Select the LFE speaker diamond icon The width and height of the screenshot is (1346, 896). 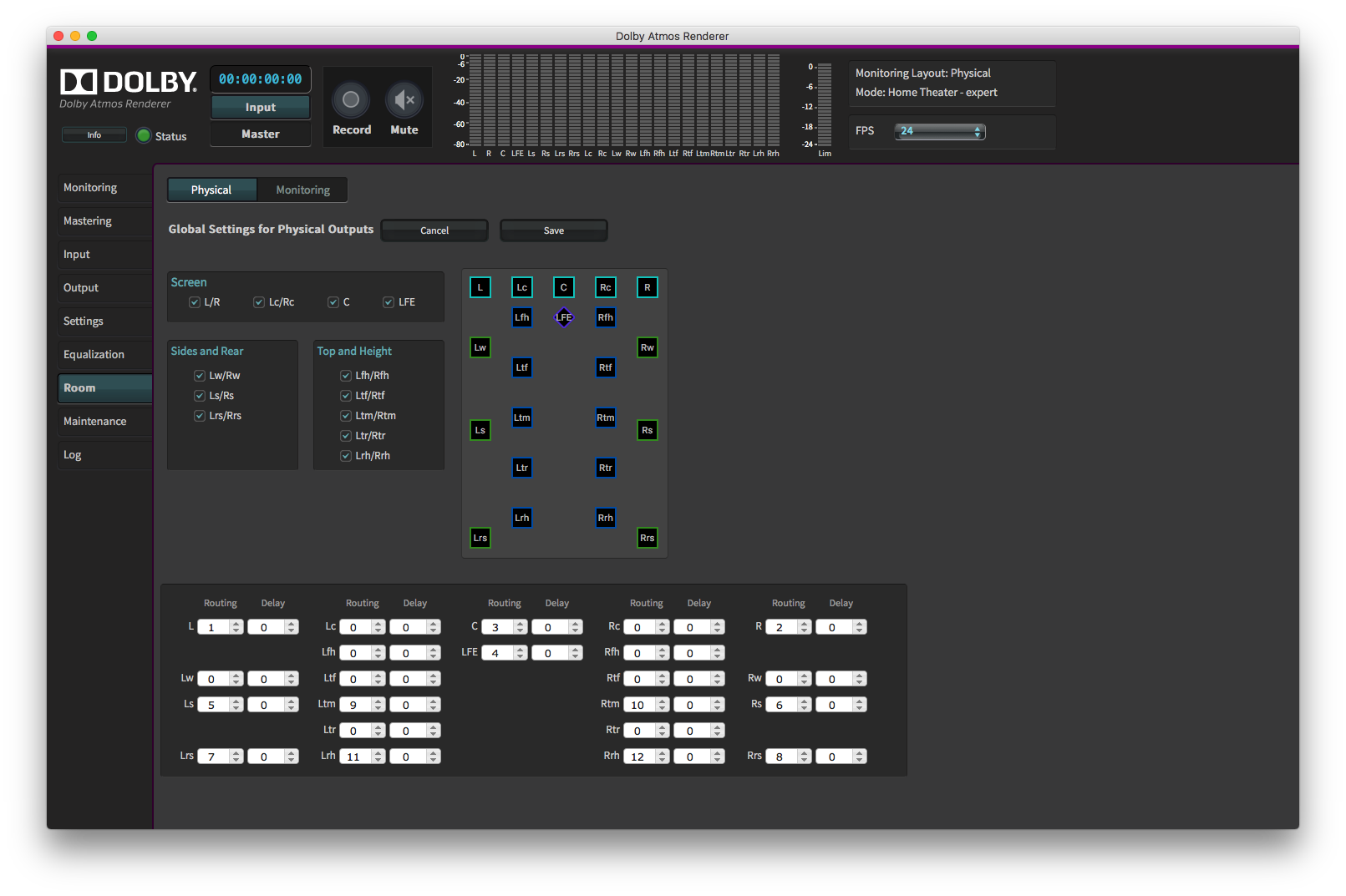point(564,317)
